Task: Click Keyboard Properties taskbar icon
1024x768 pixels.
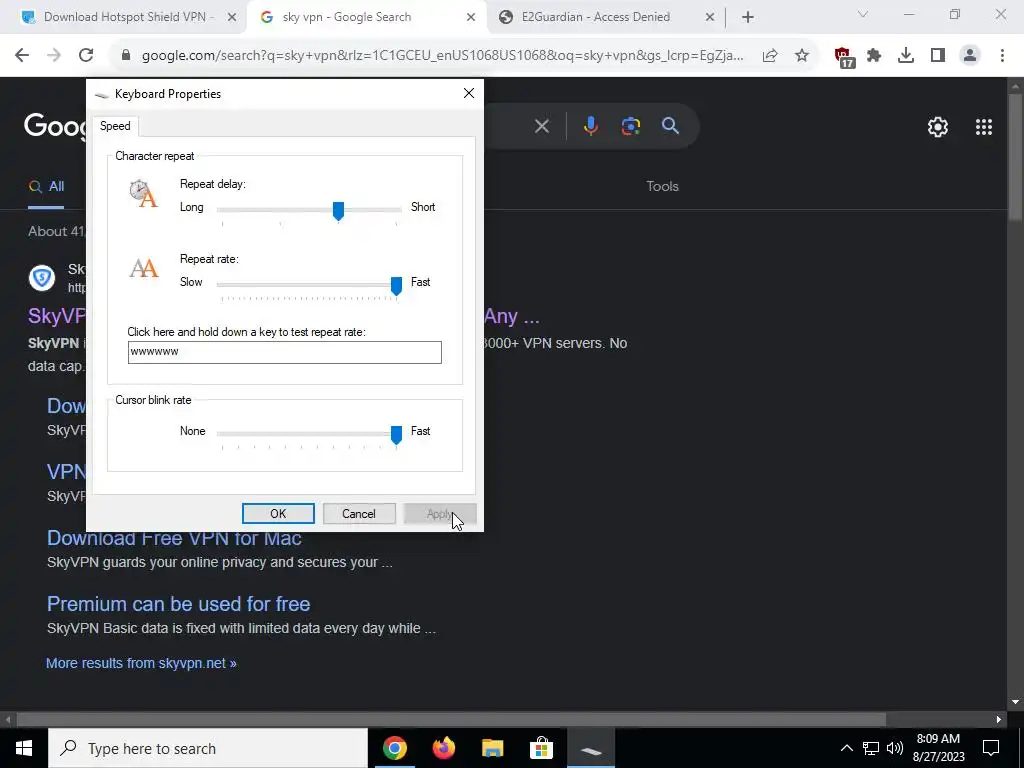Action: coord(590,748)
